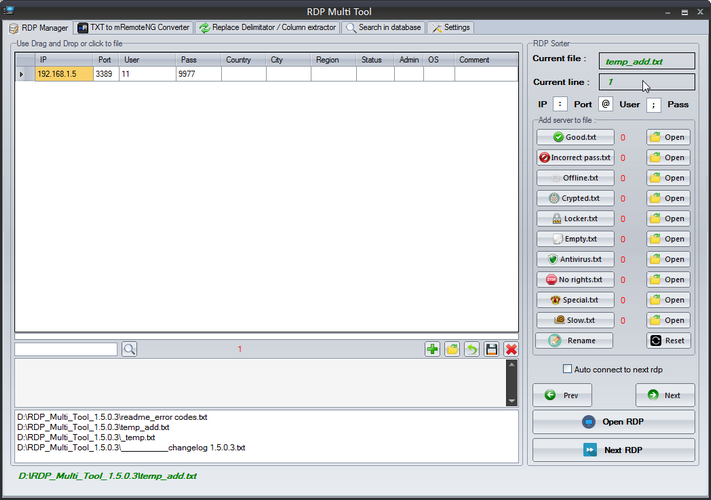Click the open folder icon below the table
711x500 pixels.
pyautogui.click(x=452, y=349)
